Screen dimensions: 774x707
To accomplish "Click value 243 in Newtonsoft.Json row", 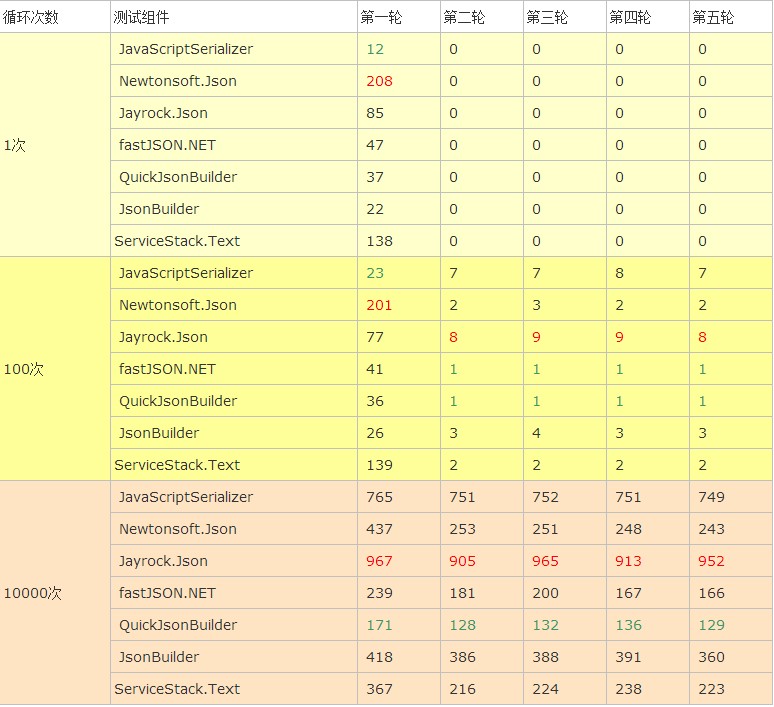I will 711,529.
